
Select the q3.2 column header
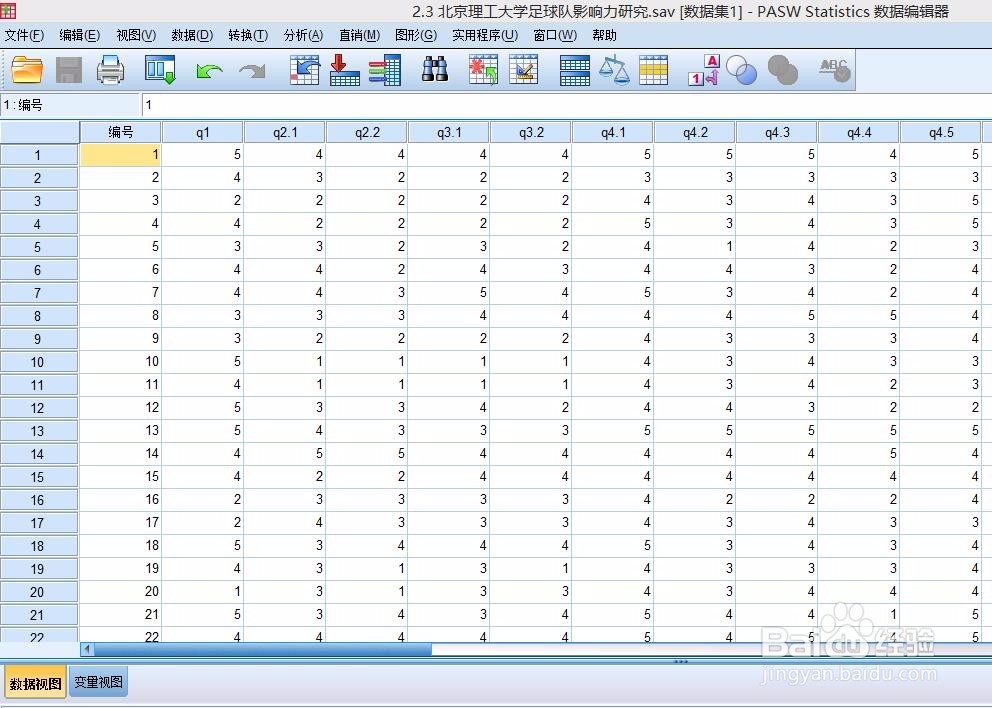coord(531,132)
